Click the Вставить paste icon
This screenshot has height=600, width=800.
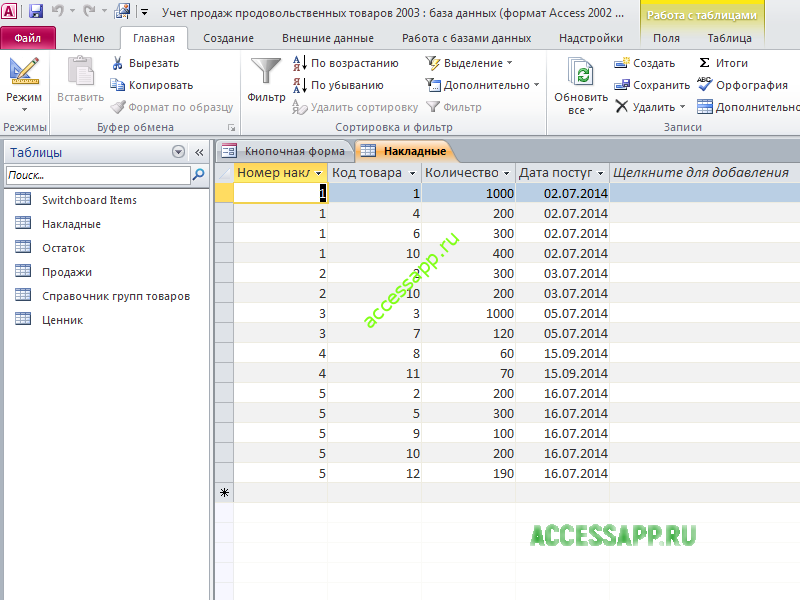(81, 71)
